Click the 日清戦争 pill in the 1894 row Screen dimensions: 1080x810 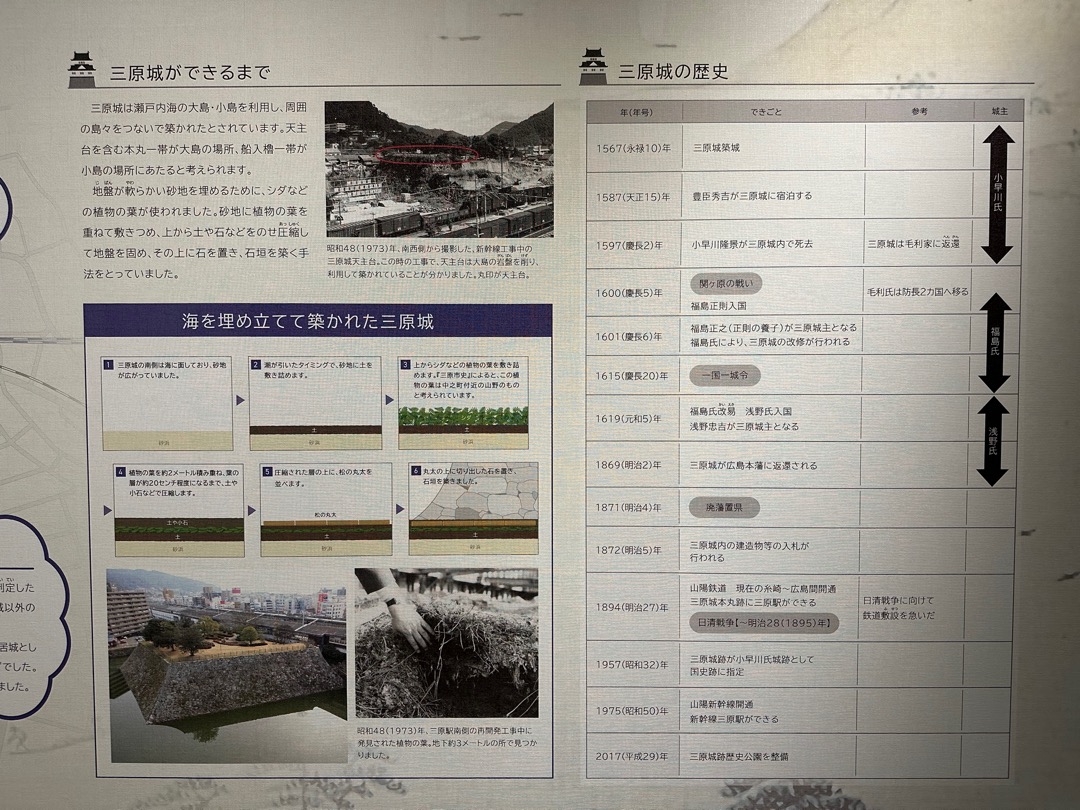pos(763,622)
